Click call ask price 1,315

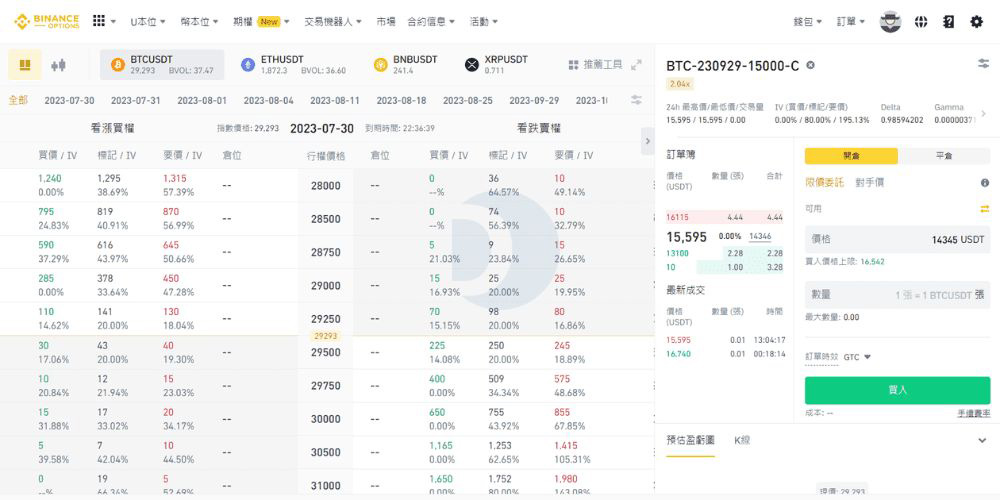click(x=175, y=179)
